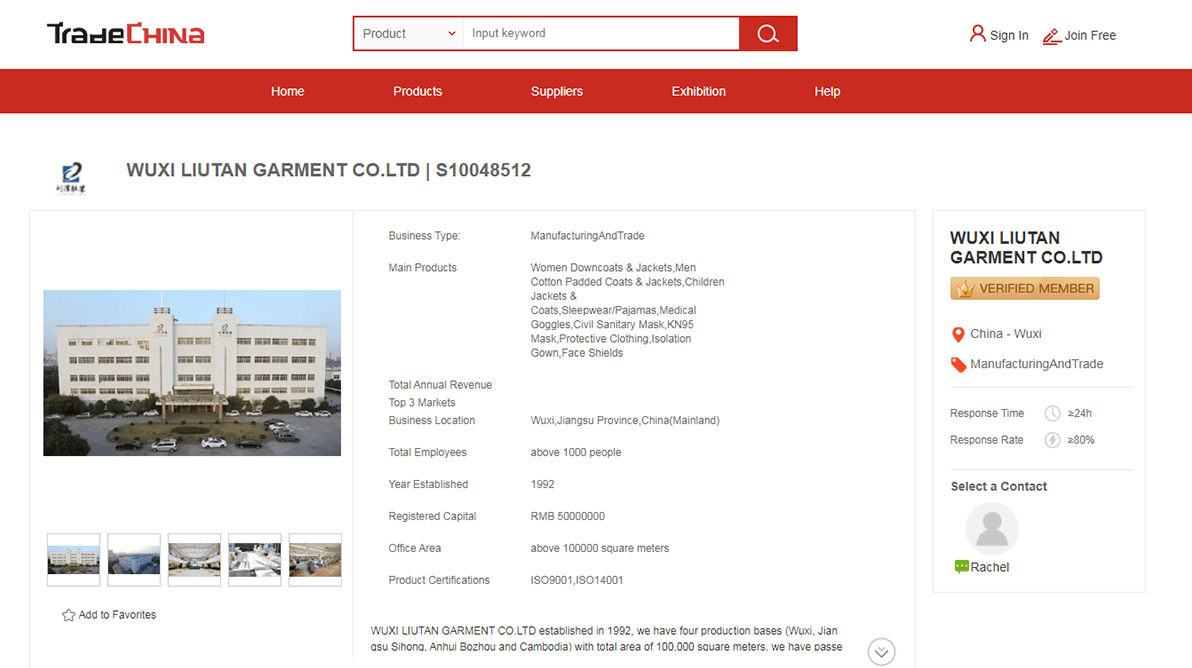Select the last gallery thumbnail
Viewport: 1192px width, 668px height.
click(x=315, y=560)
